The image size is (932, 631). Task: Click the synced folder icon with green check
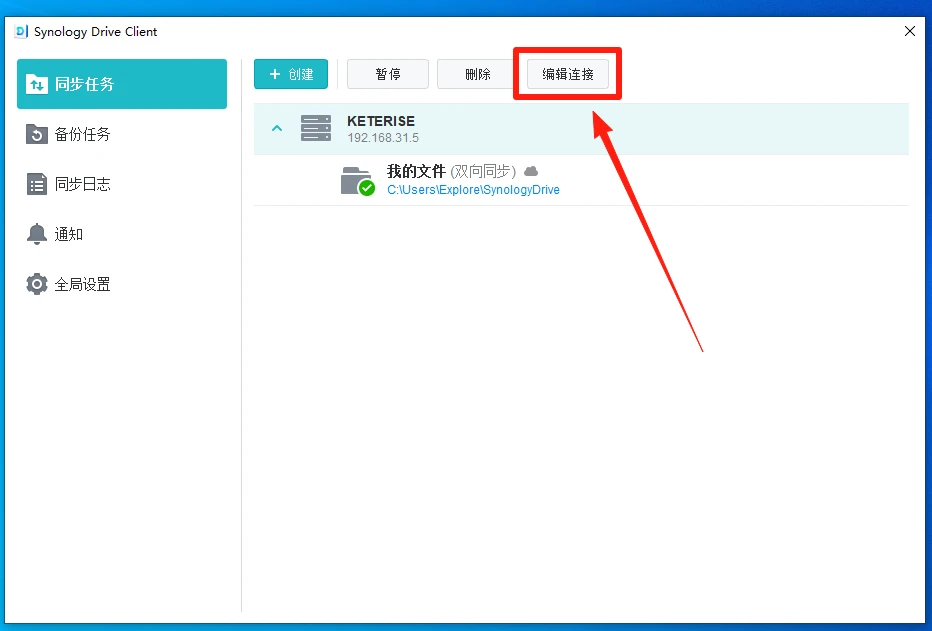click(x=357, y=181)
